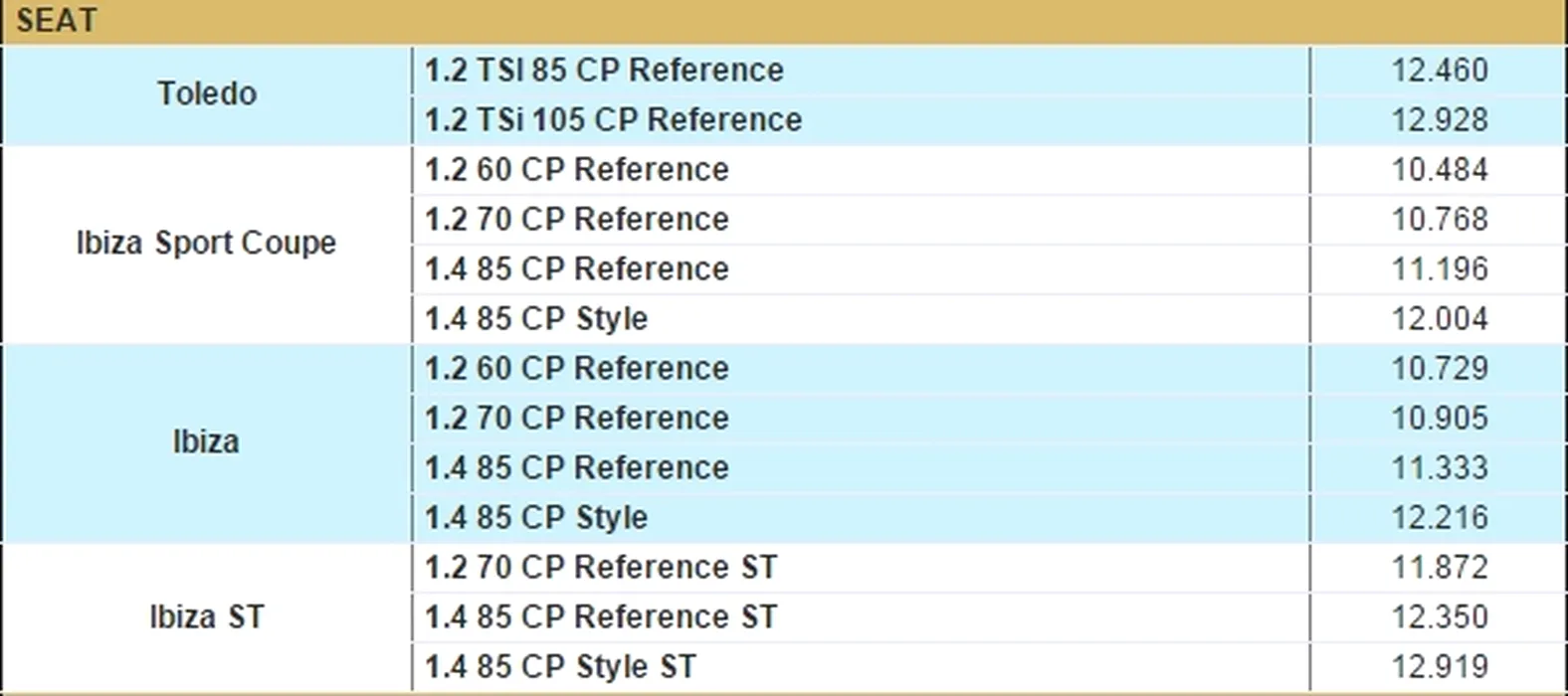Click the price 12.460
Image resolution: width=1568 pixels, height=696 pixels.
tap(1439, 71)
